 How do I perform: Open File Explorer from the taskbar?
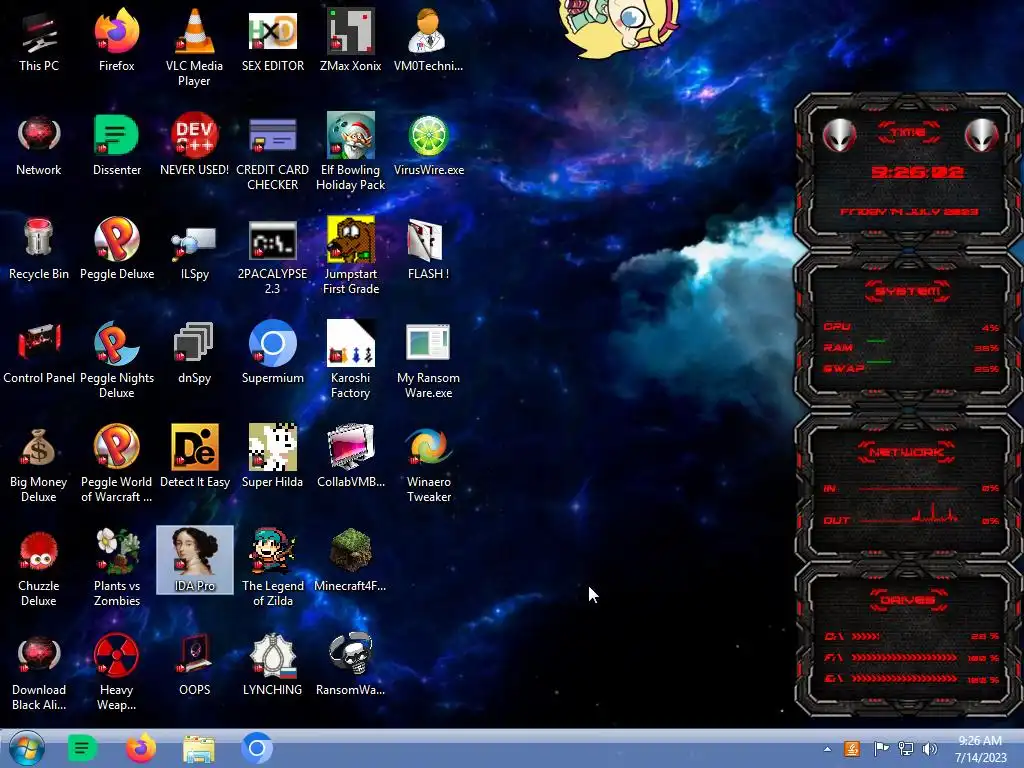click(x=199, y=749)
